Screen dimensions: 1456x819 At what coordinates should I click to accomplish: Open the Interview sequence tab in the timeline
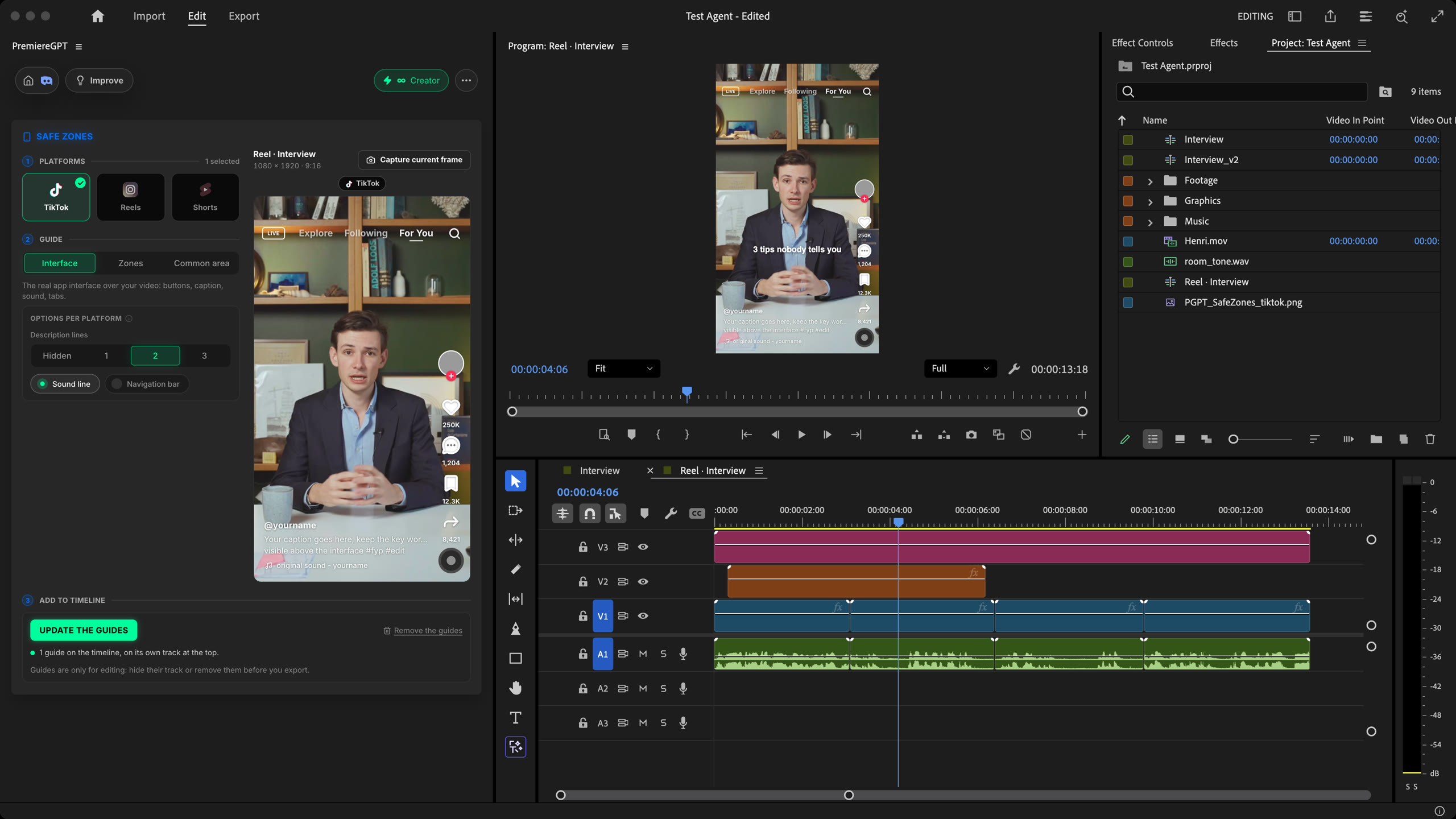click(x=599, y=470)
